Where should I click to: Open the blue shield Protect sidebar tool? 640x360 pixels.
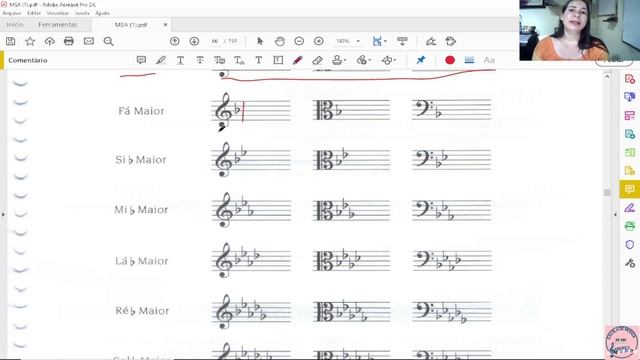630,244
